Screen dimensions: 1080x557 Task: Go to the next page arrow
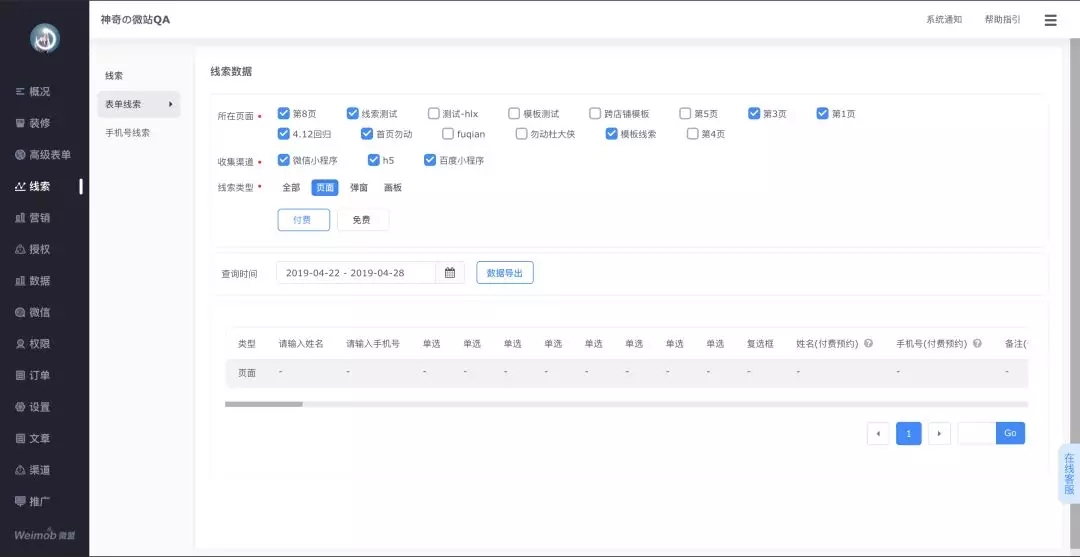coord(939,433)
